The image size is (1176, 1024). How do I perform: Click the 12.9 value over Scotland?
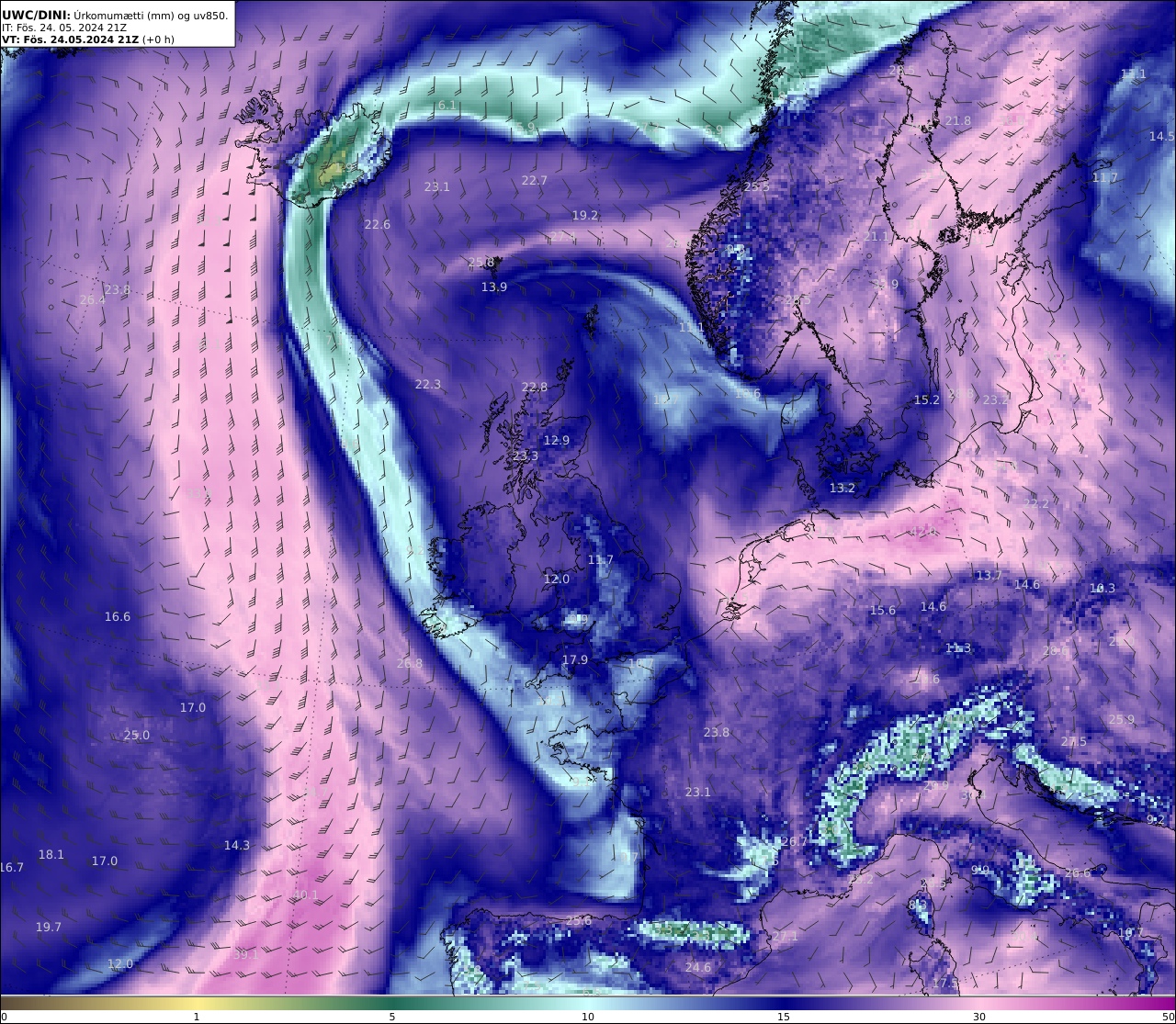point(556,441)
